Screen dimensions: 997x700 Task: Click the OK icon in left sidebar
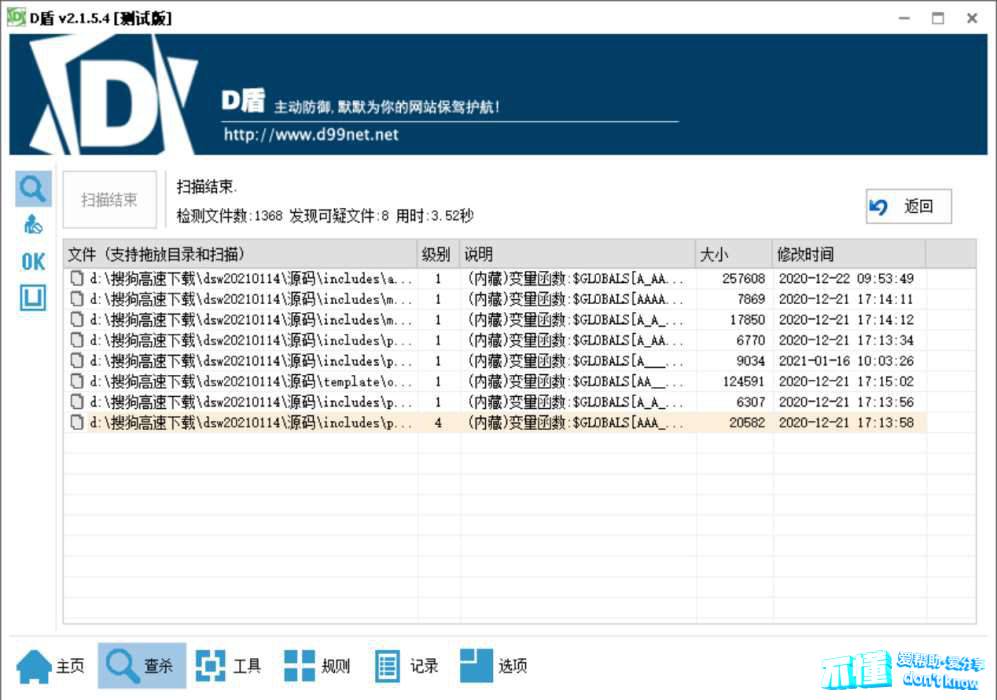(x=33, y=261)
